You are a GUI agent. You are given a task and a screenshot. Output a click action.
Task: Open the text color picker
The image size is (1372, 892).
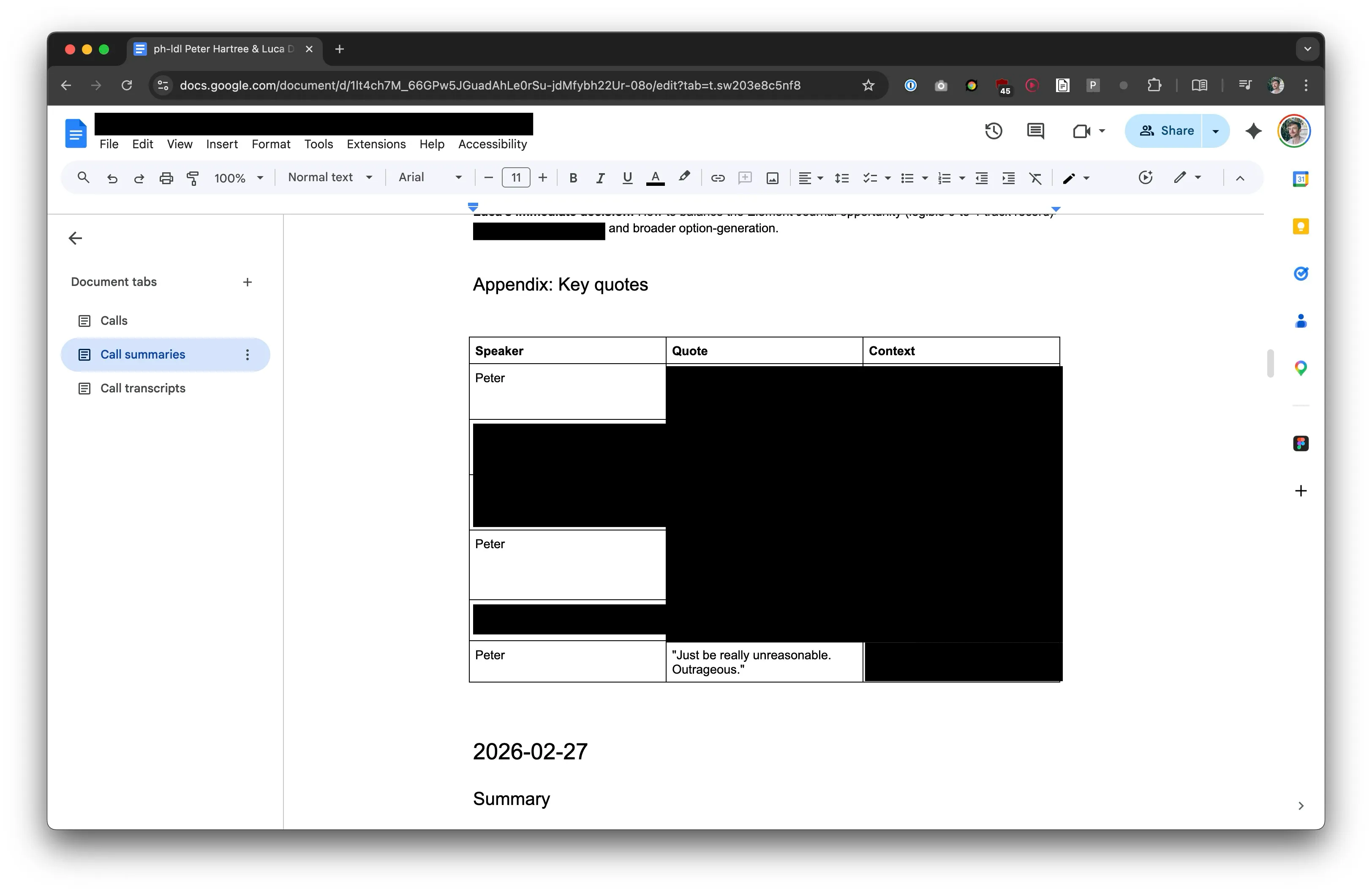tap(656, 177)
